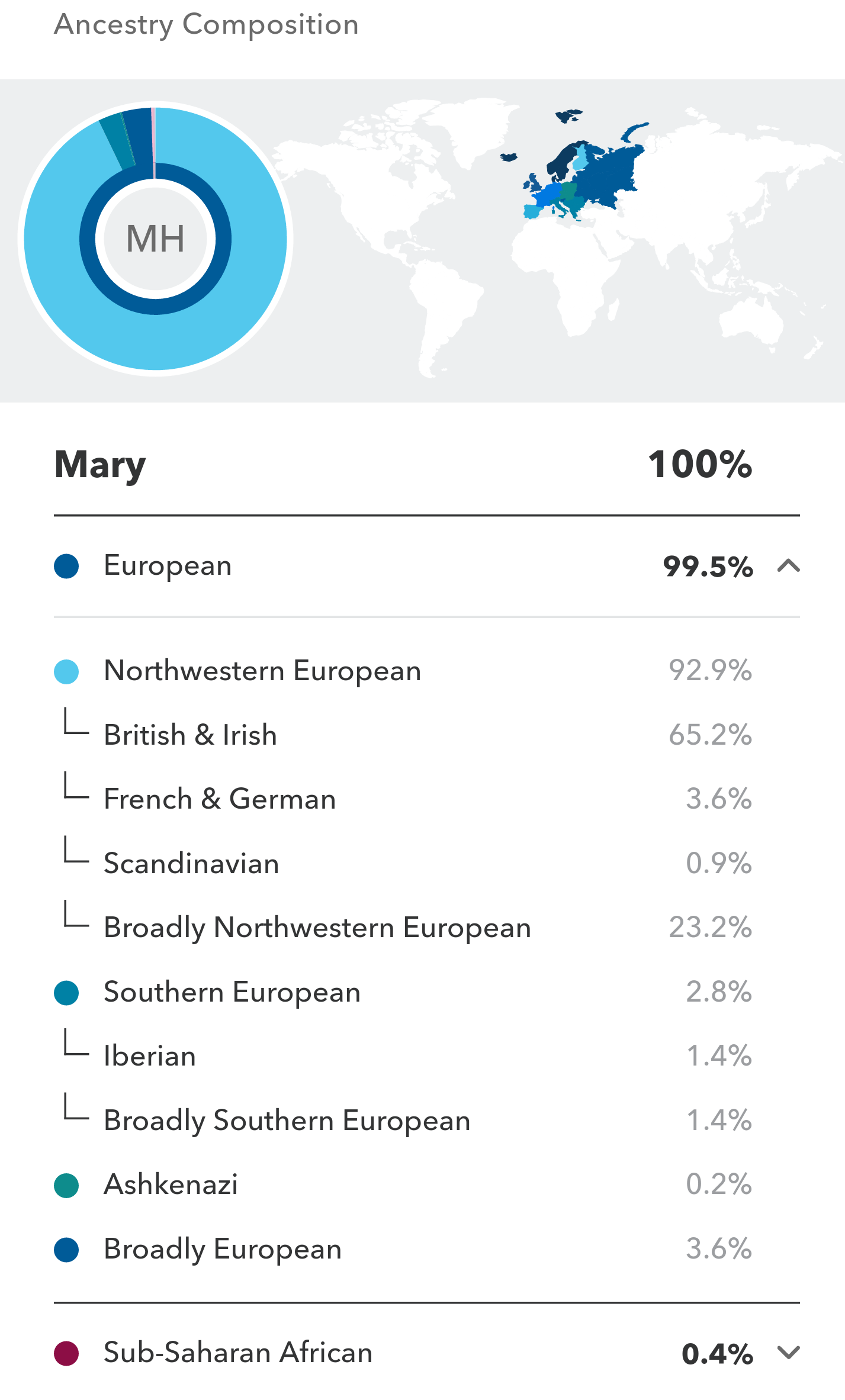Select Broadly Southern European row

pyautogui.click(x=287, y=1121)
